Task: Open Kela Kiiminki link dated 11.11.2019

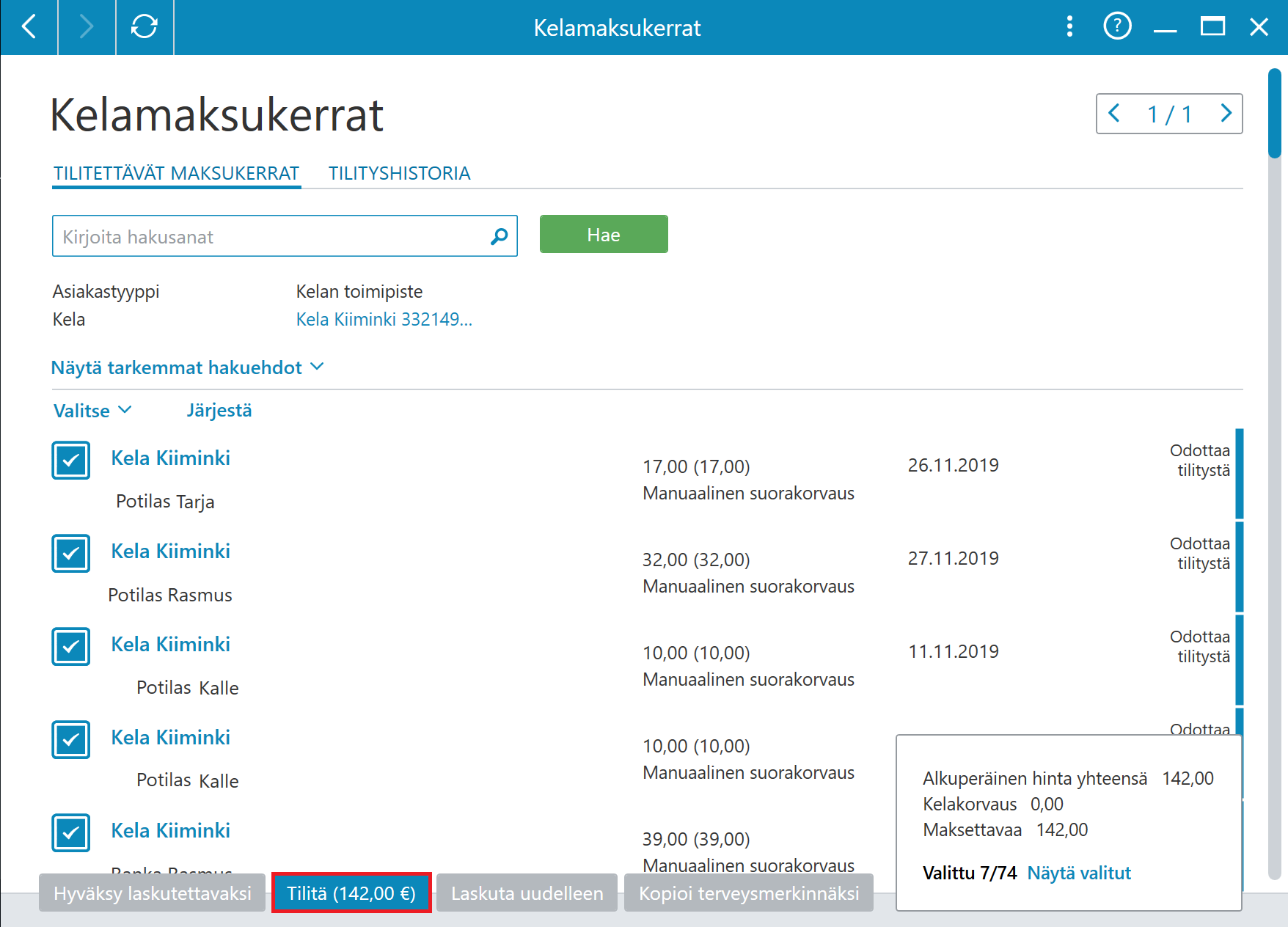Action: (171, 644)
